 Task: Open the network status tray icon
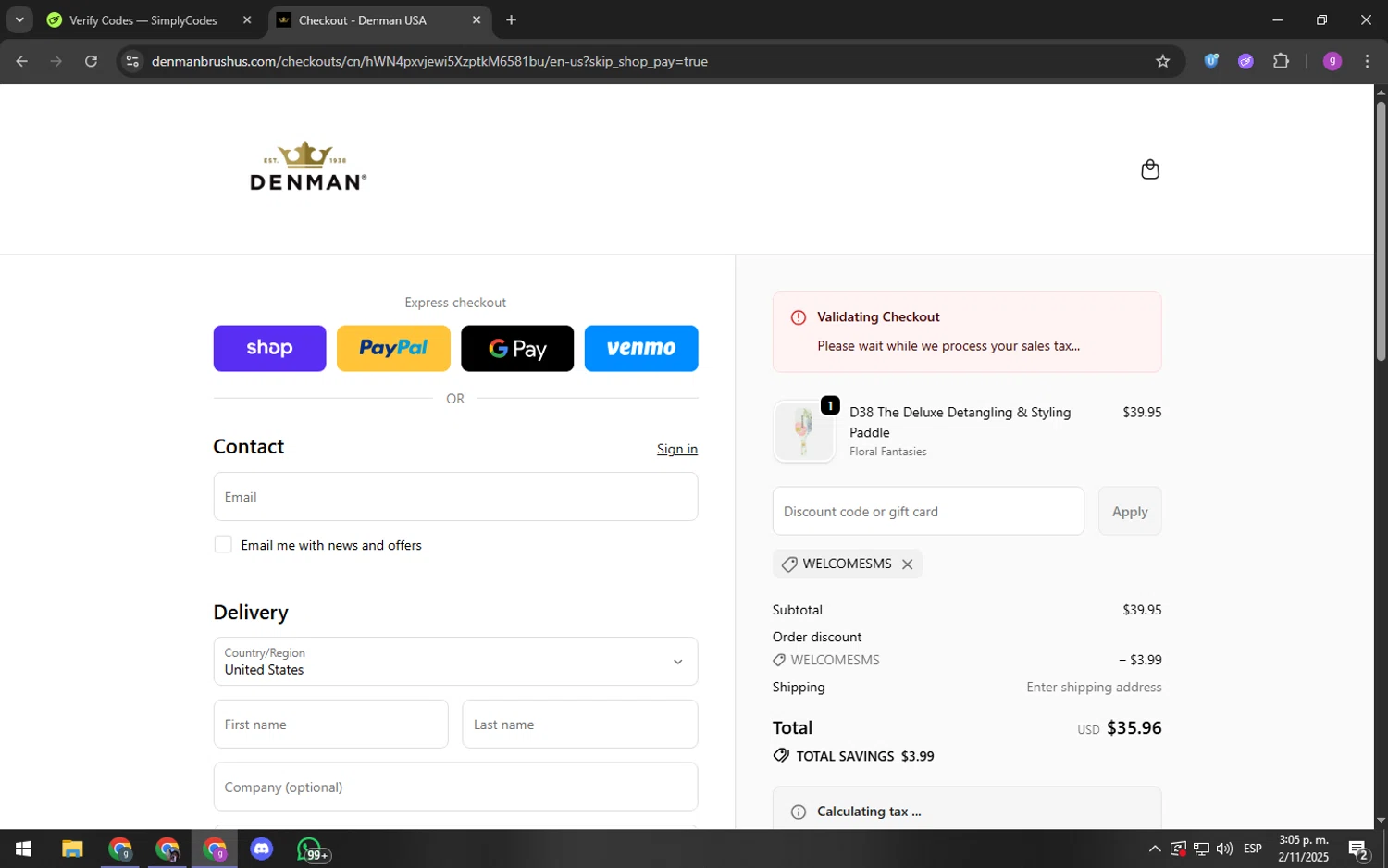[x=1201, y=849]
